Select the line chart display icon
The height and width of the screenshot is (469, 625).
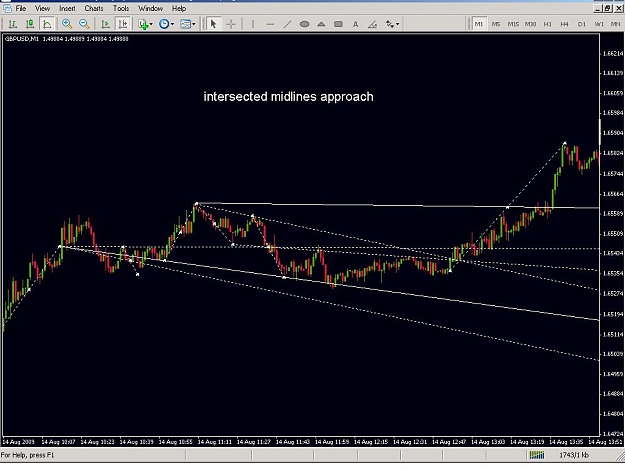click(47, 24)
